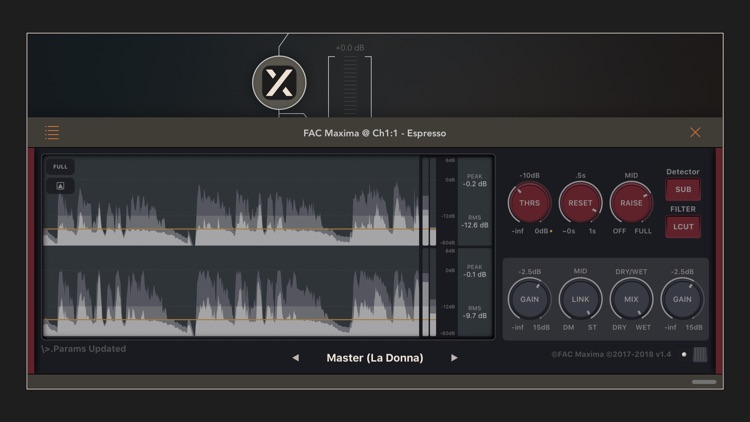Click the lower level meter bars

tap(429, 292)
